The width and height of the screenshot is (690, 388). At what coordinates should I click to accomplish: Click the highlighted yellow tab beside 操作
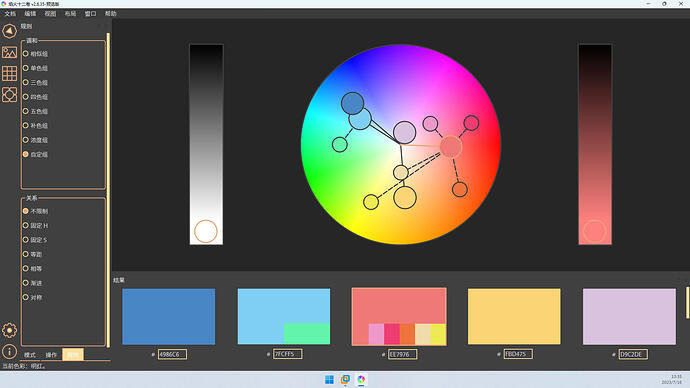[x=73, y=355]
